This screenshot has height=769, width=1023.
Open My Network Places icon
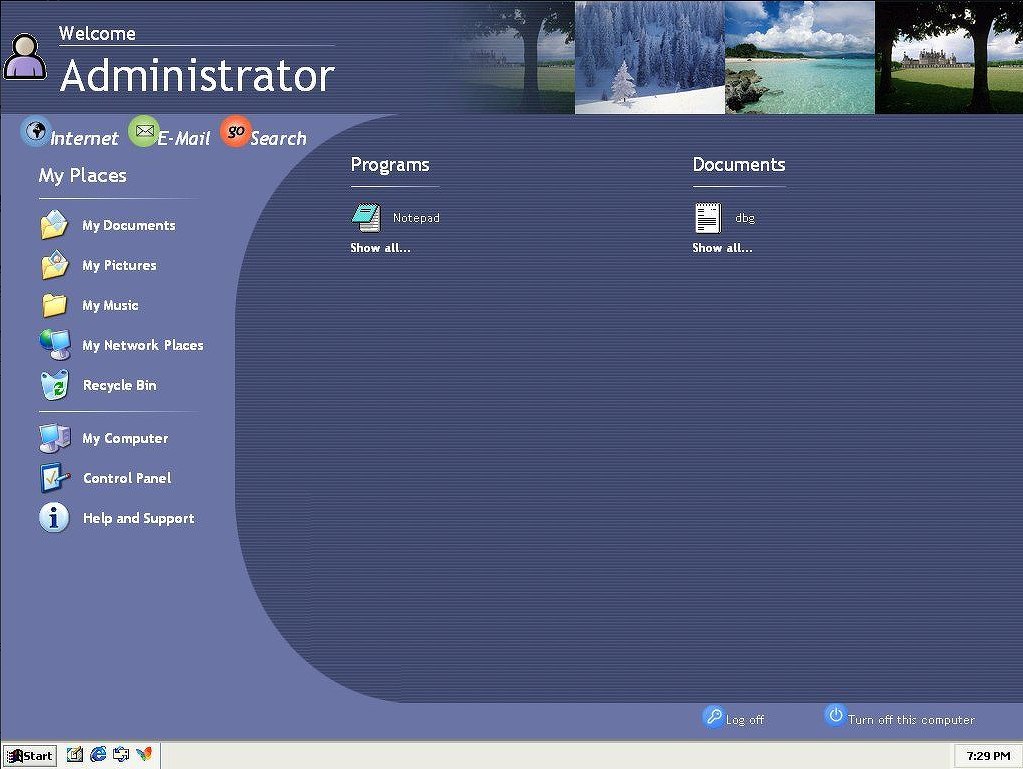tap(55, 344)
